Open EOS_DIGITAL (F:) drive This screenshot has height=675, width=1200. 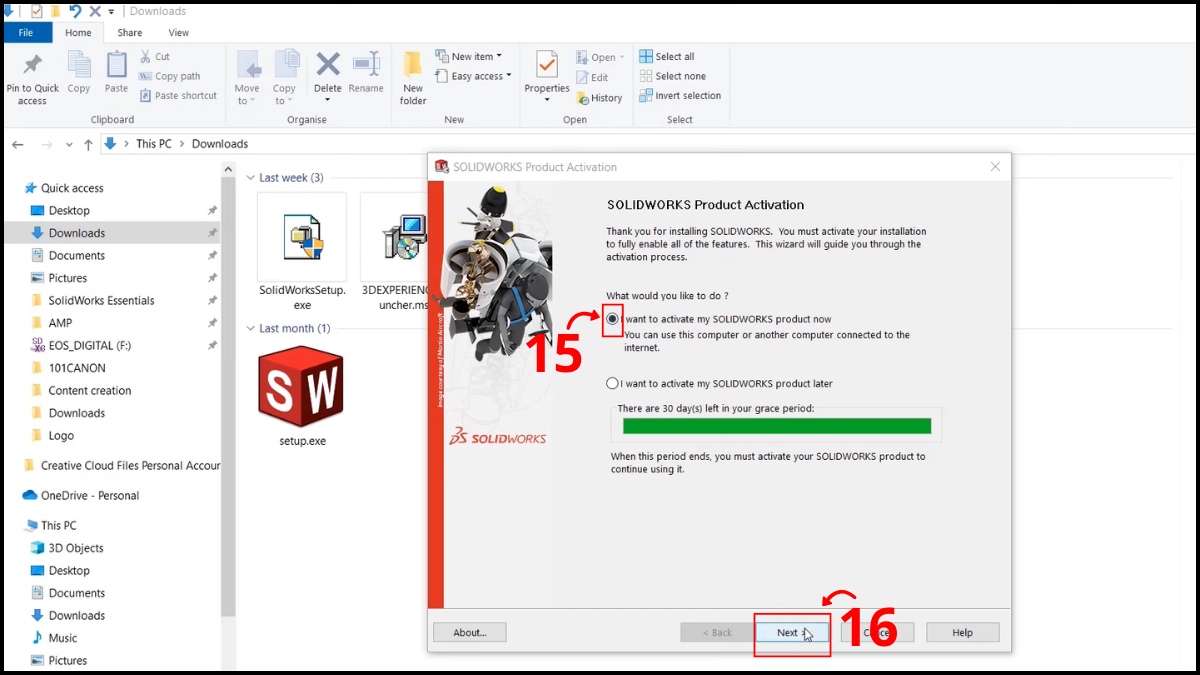90,346
